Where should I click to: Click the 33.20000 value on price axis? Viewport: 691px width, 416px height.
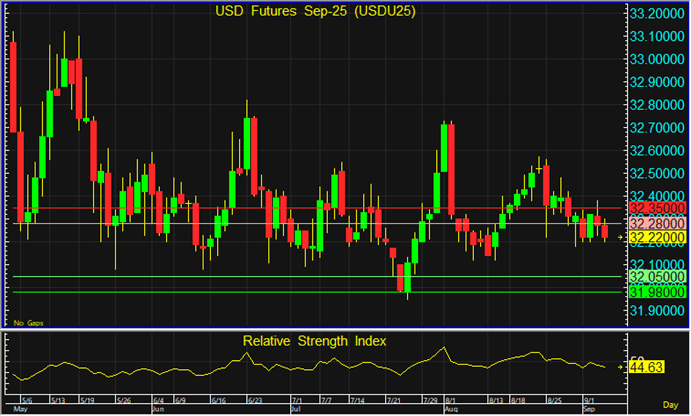(x=656, y=14)
